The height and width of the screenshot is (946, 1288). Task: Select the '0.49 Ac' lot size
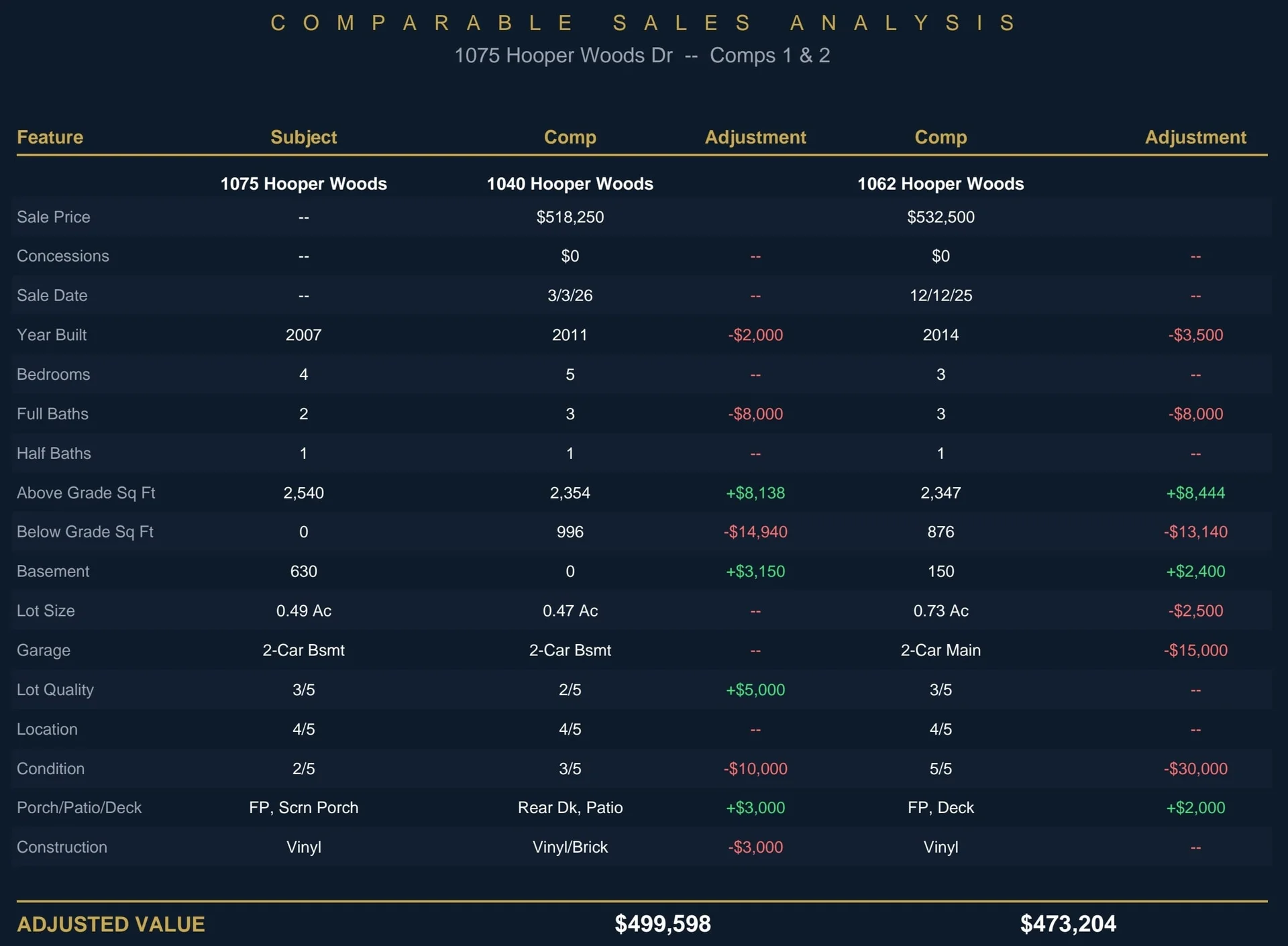point(303,611)
